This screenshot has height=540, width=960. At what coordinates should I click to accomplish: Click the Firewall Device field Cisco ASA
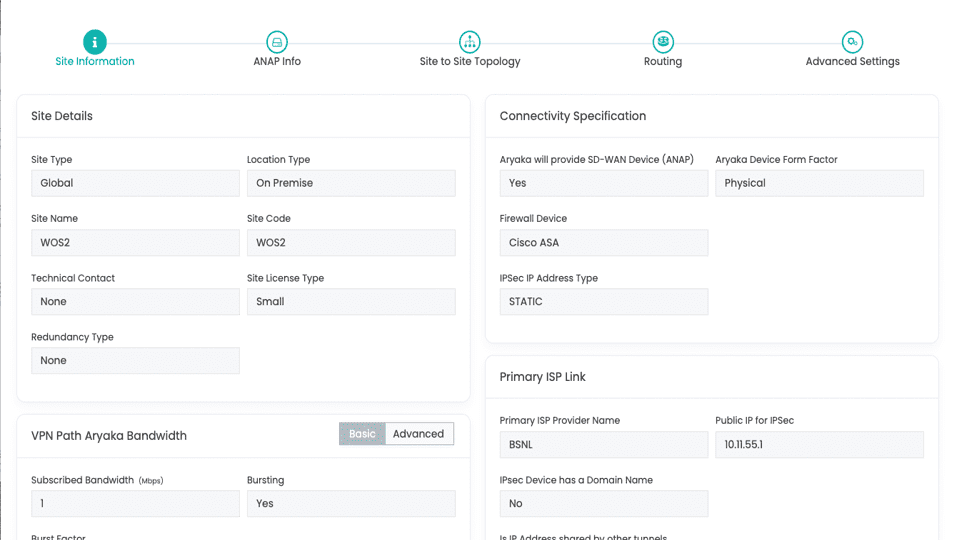pyautogui.click(x=604, y=242)
